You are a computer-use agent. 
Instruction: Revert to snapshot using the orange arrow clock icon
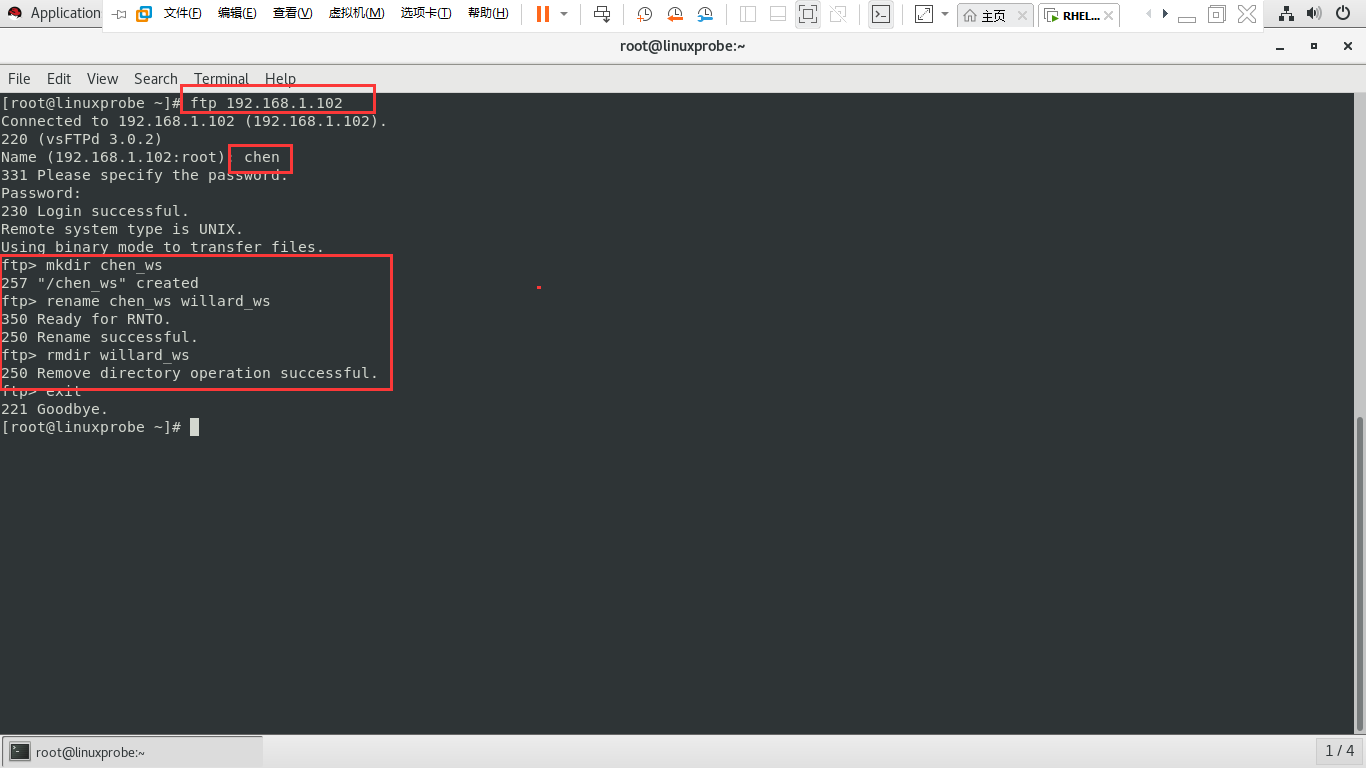click(x=675, y=14)
